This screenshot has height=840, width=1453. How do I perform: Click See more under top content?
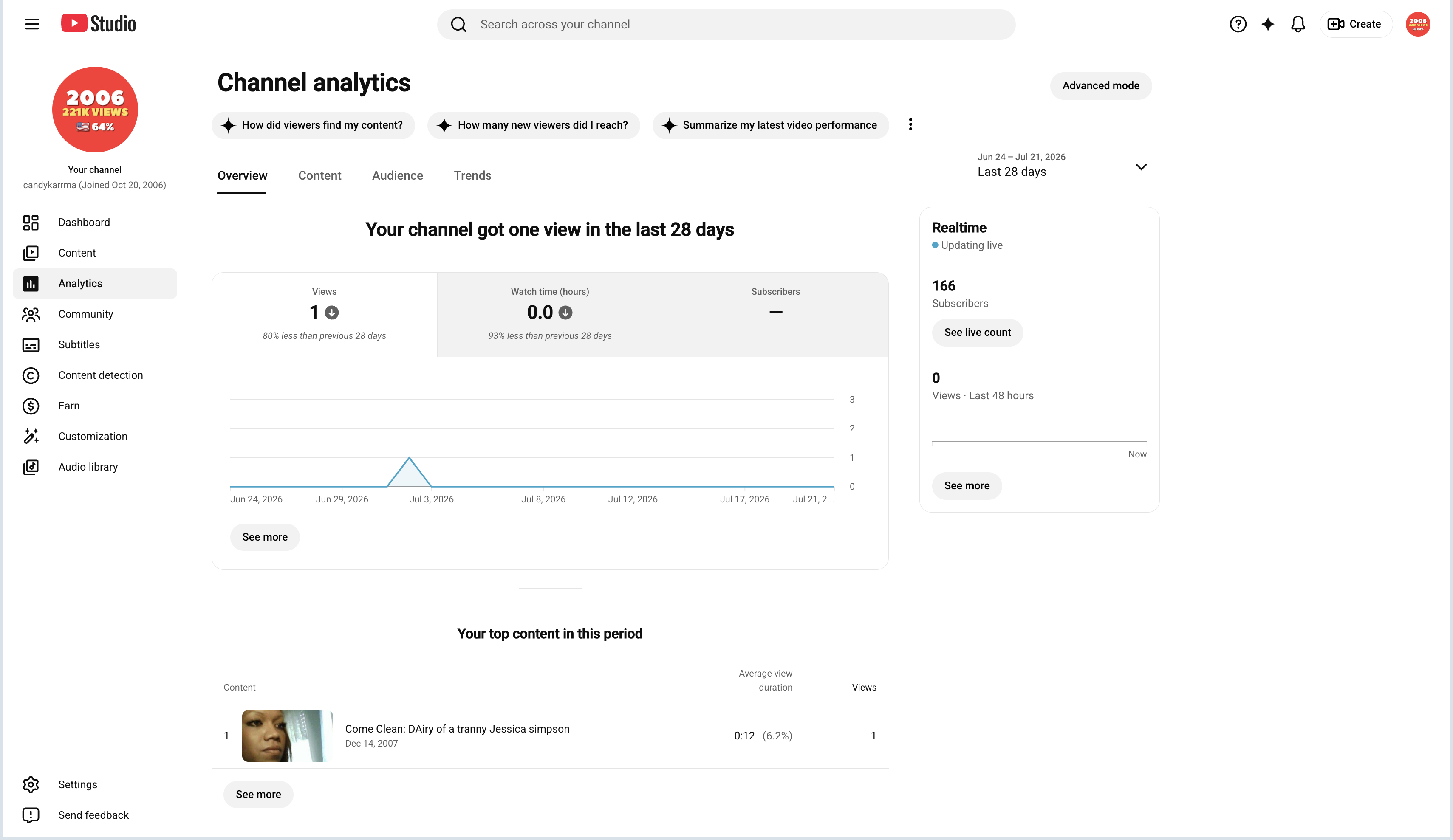(x=258, y=795)
